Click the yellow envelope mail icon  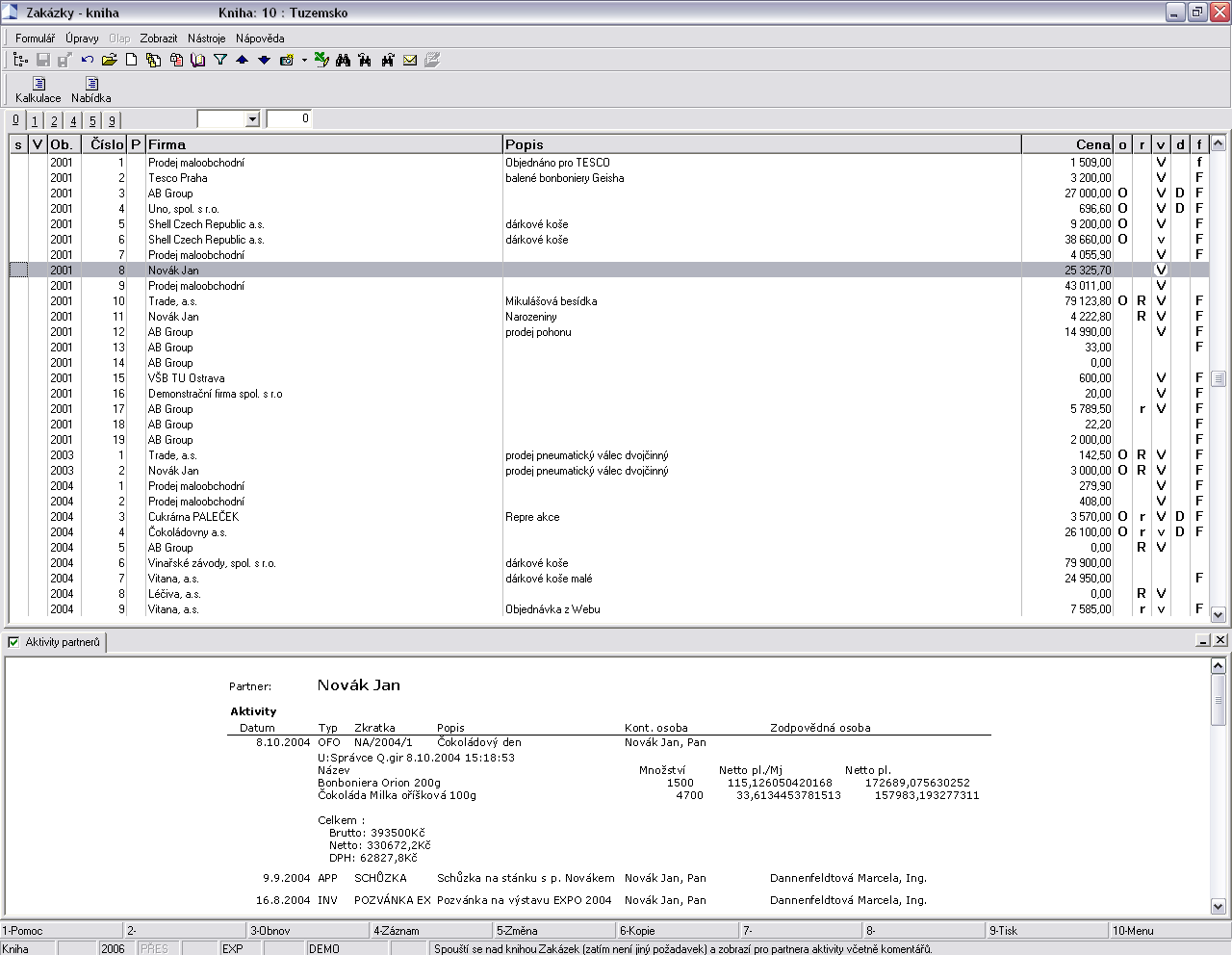pyautogui.click(x=410, y=61)
